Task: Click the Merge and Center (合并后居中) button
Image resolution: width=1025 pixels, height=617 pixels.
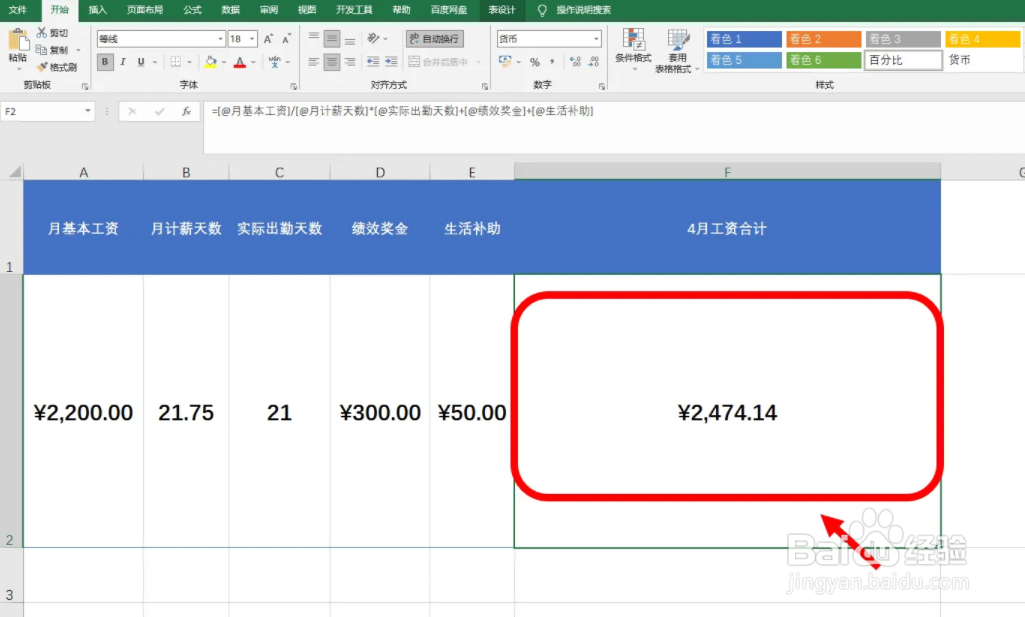Action: (x=436, y=60)
